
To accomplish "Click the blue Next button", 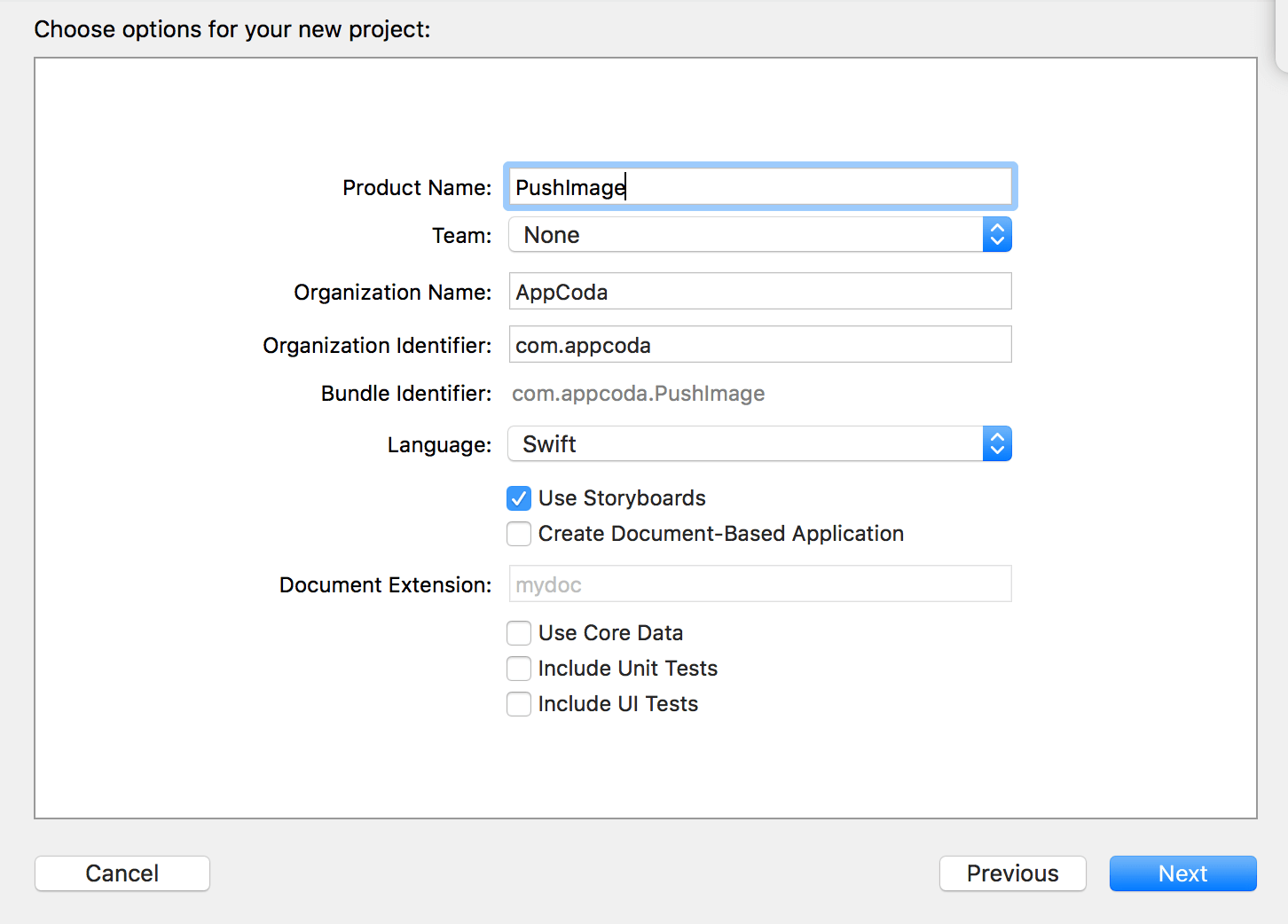I will tap(1182, 873).
